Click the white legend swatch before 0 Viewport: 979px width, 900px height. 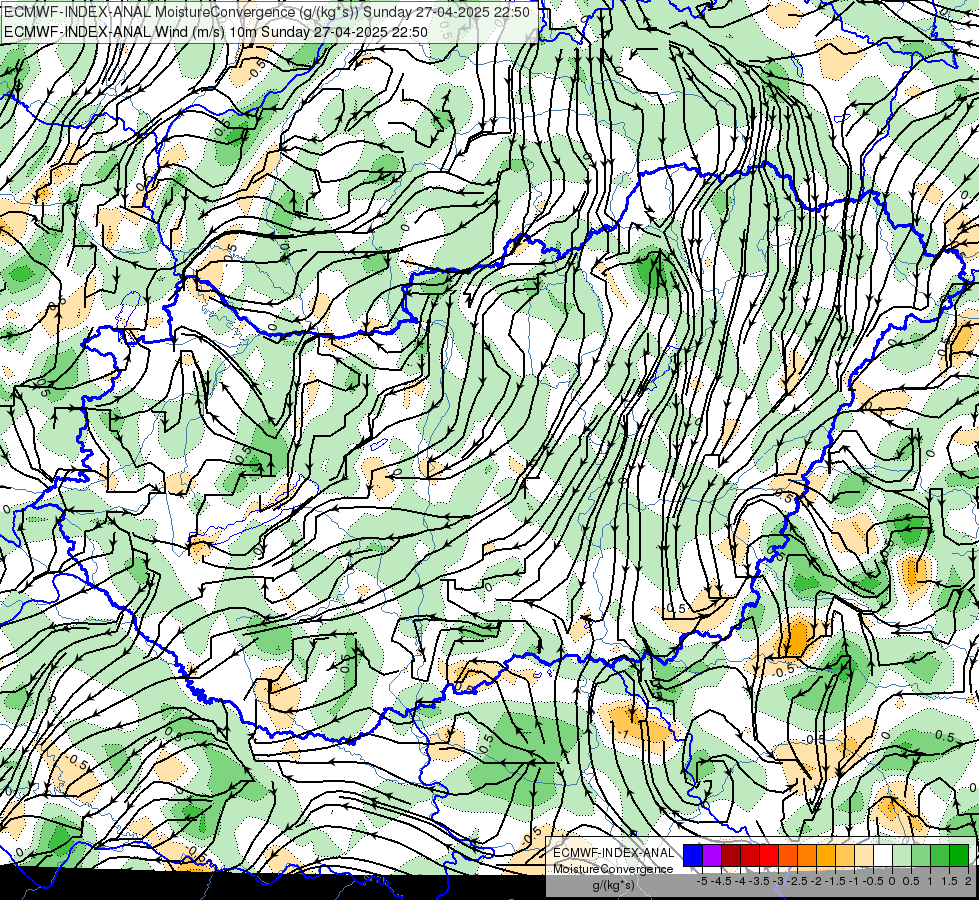(x=883, y=855)
